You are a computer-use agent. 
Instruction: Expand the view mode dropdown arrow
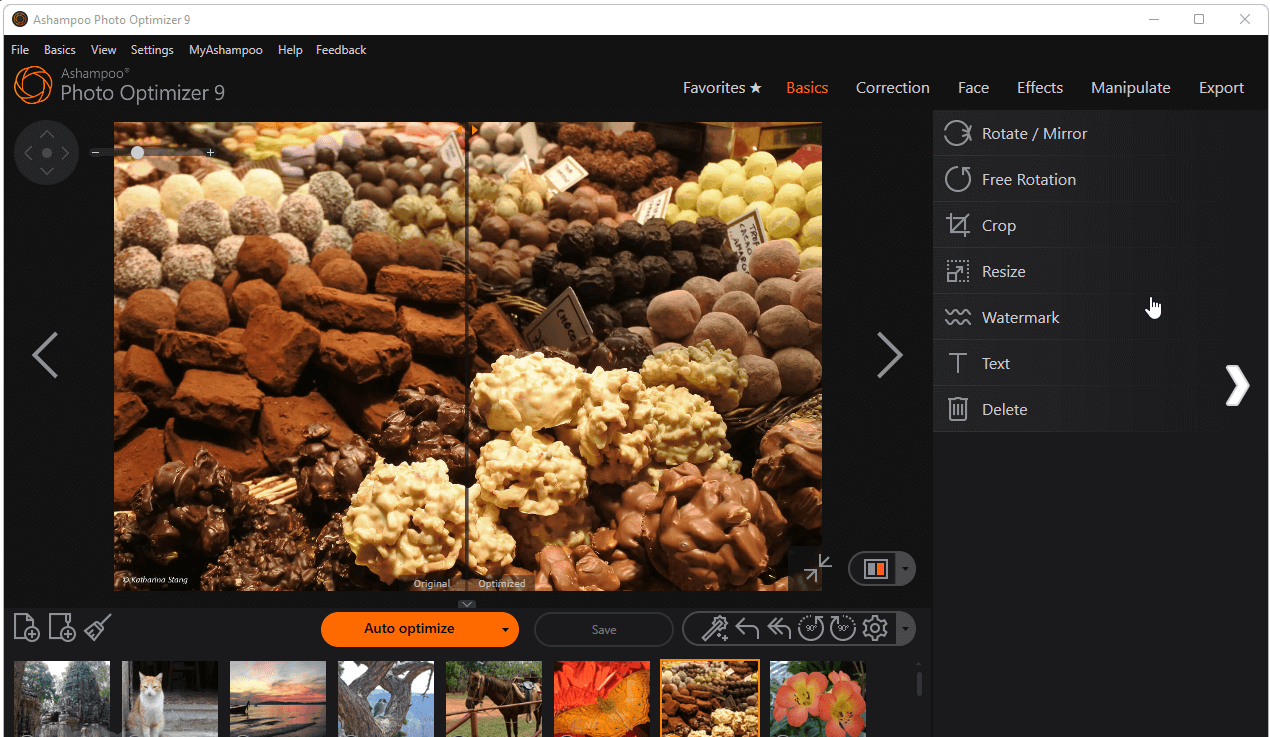coord(905,569)
